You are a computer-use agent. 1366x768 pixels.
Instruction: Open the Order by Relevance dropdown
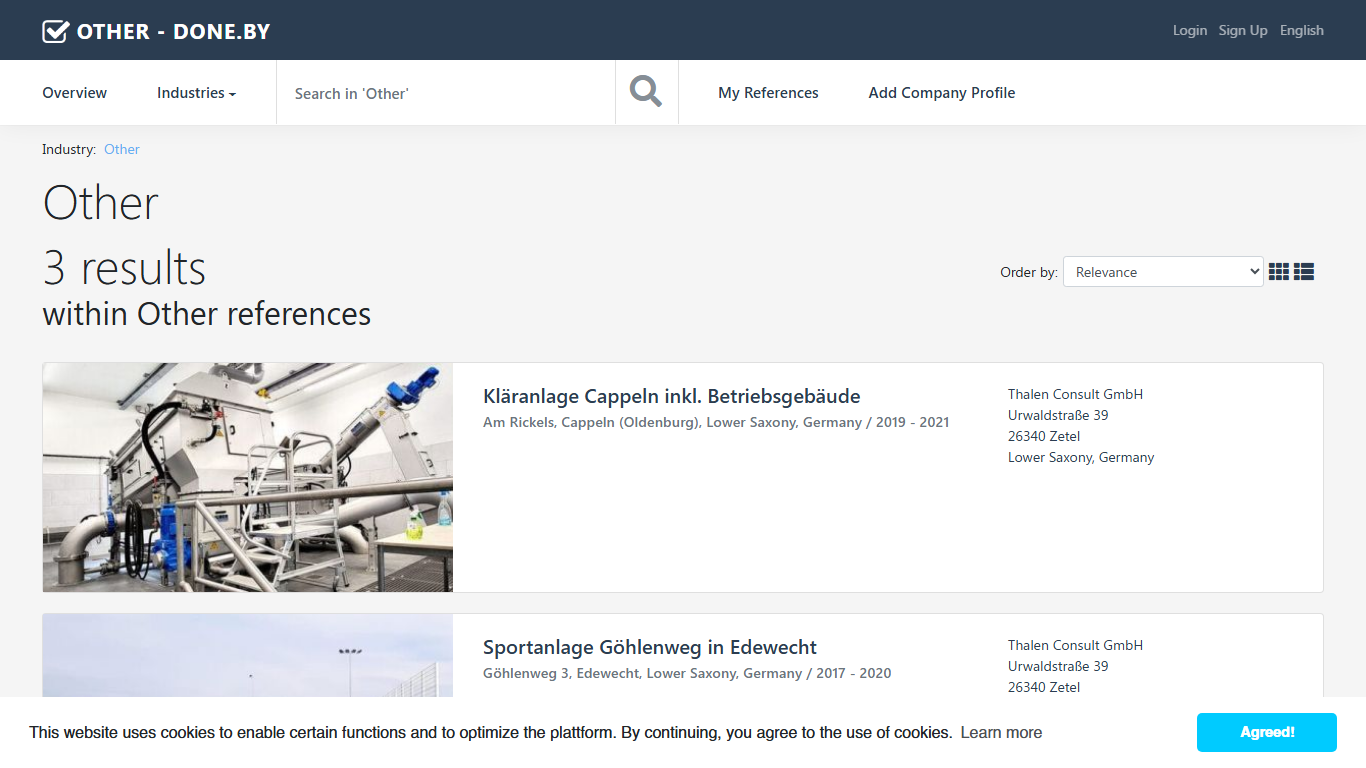tap(1163, 272)
